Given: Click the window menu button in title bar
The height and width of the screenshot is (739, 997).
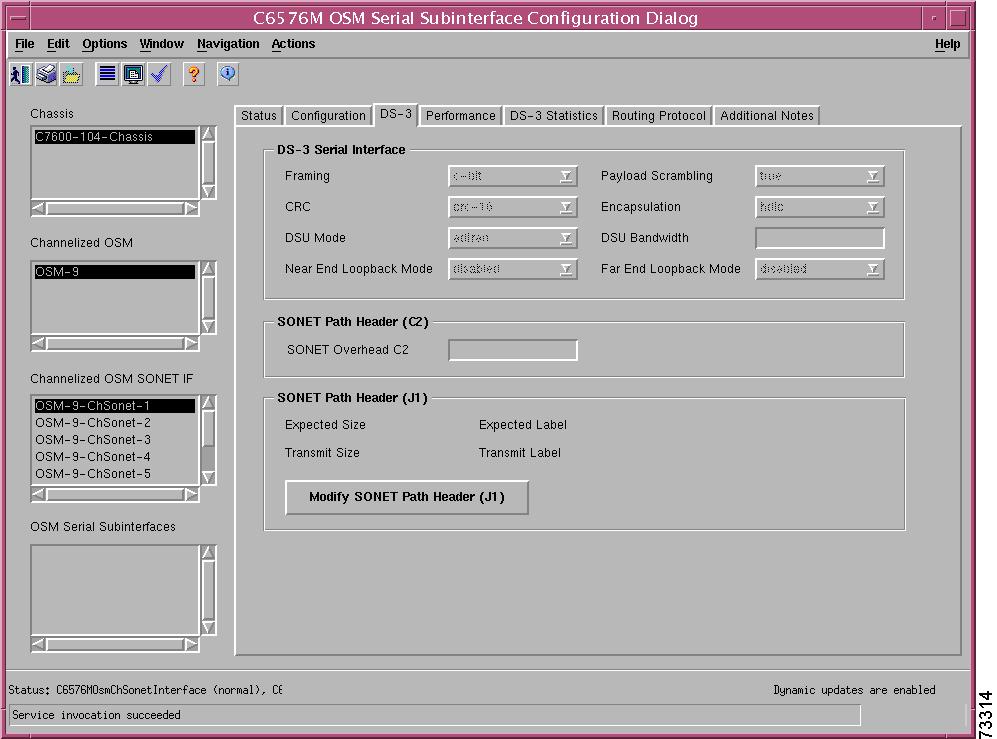Looking at the screenshot, I should [x=19, y=18].
